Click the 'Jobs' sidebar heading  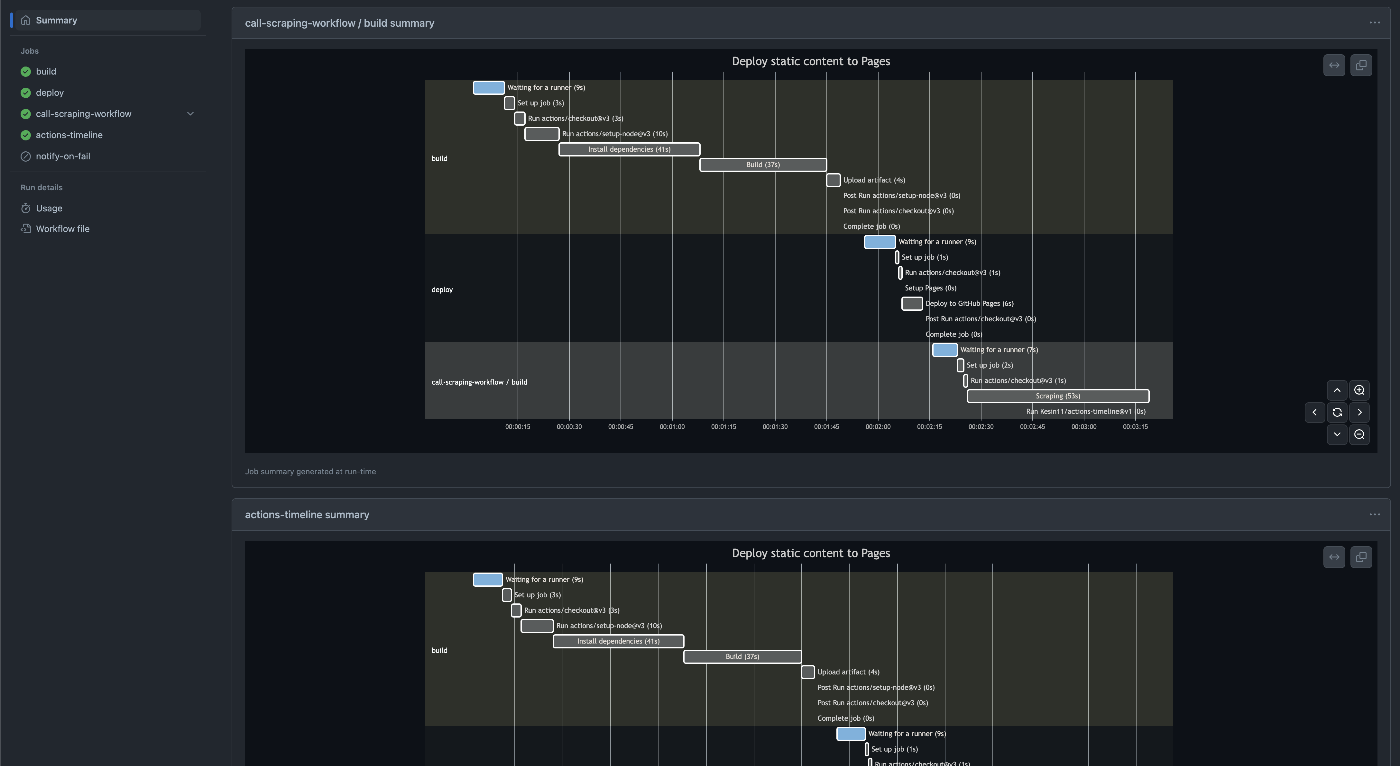pos(29,51)
